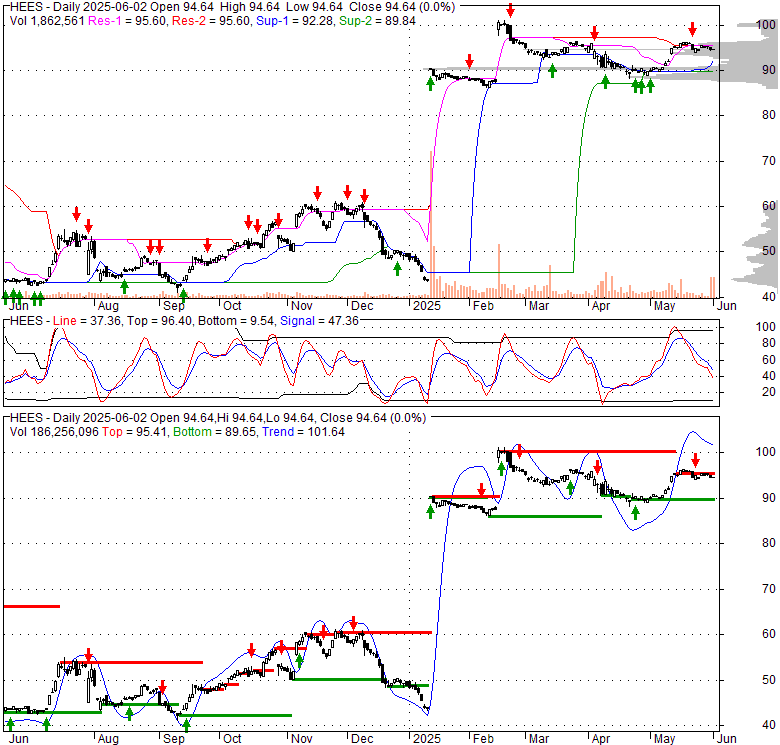Click the 'Sup-2 = 89.84' label
The image size is (780, 745).
378,21
